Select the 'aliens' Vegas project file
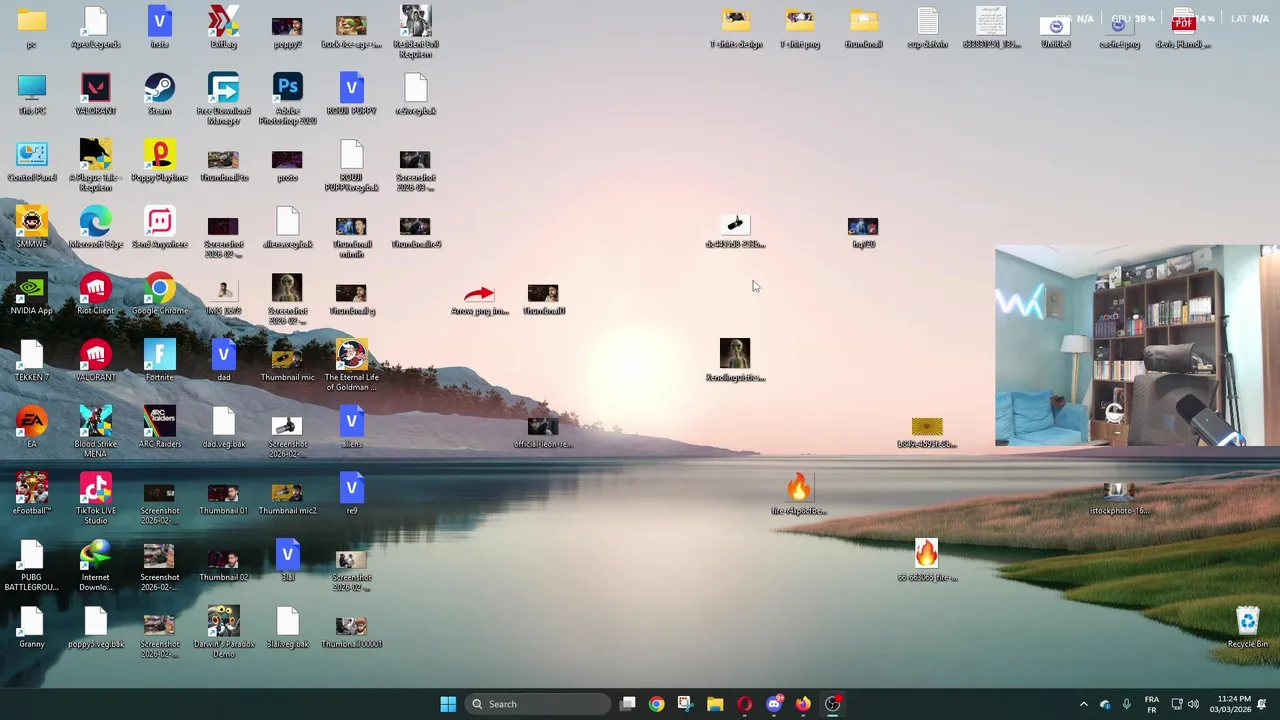The image size is (1280, 720). click(x=351, y=428)
